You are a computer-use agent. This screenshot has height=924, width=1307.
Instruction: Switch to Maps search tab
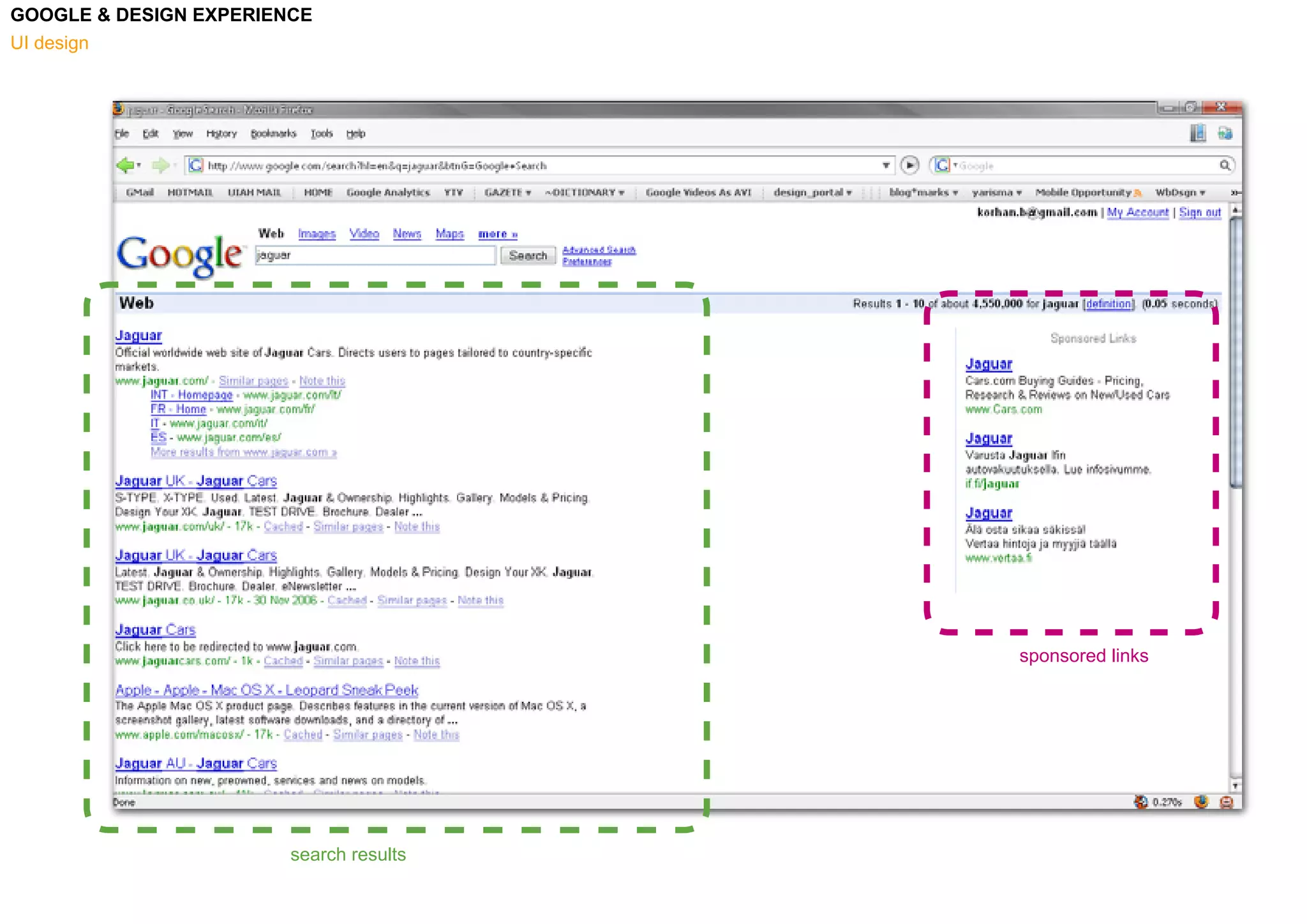(450, 234)
